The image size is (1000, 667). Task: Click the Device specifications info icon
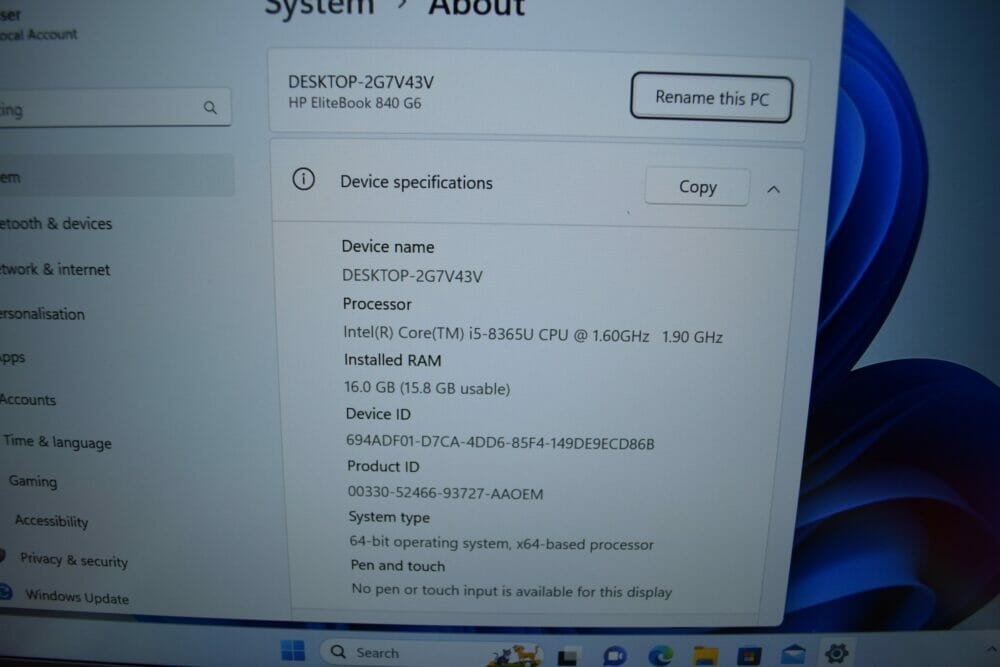(x=304, y=179)
